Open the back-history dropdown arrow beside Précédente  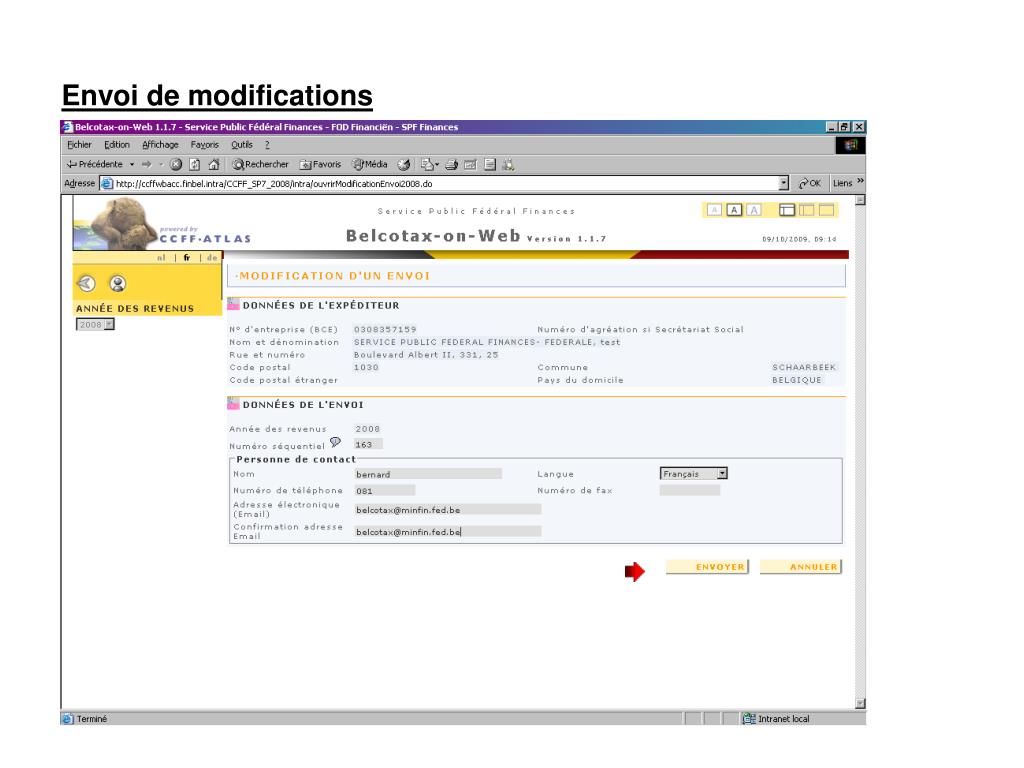coord(132,165)
